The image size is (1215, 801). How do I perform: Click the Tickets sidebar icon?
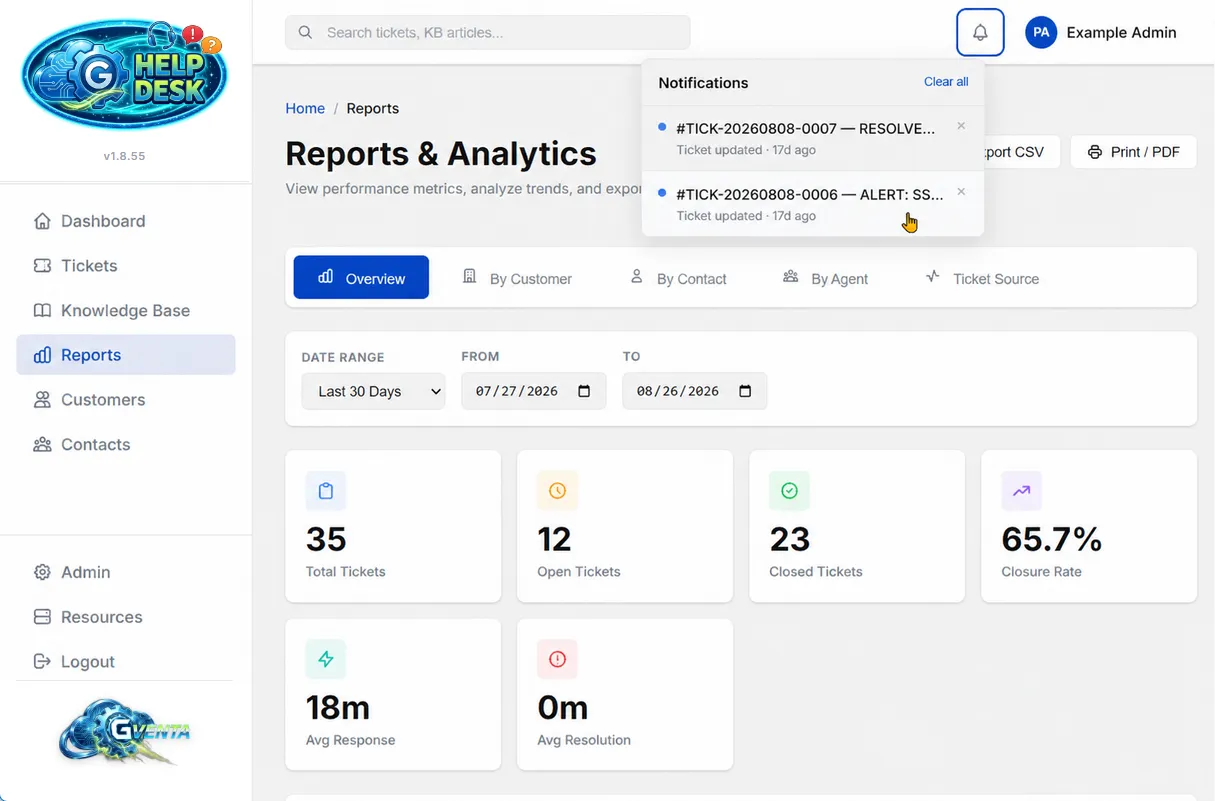coord(42,266)
